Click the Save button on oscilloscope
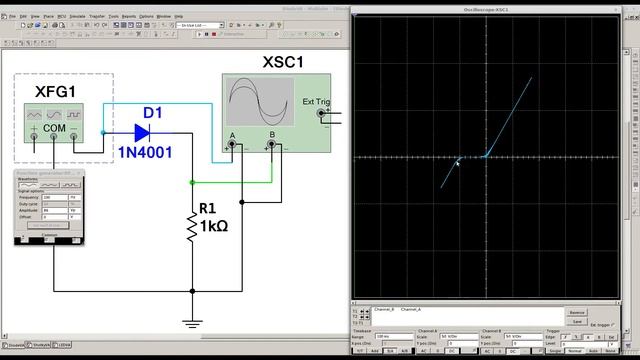Screen dimensions: 640x360 pos(577,322)
